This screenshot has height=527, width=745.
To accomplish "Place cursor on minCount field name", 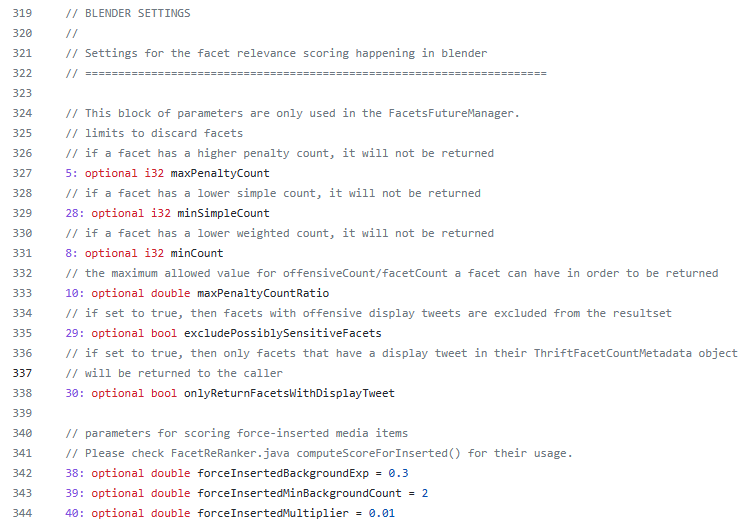I will click(x=197, y=253).
